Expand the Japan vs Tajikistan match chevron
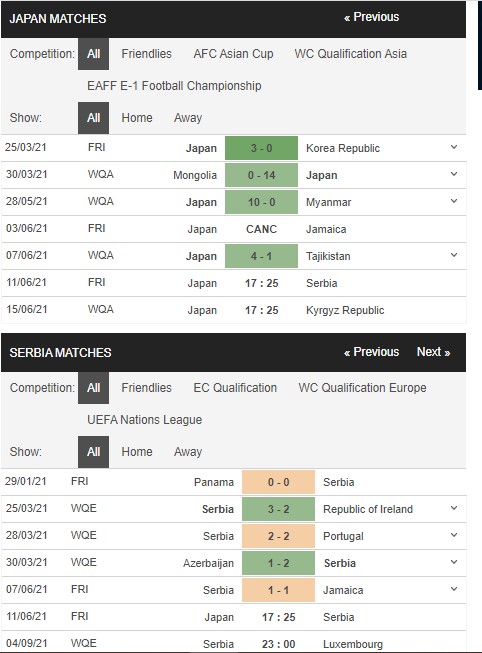The width and height of the screenshot is (482, 653). point(454,255)
